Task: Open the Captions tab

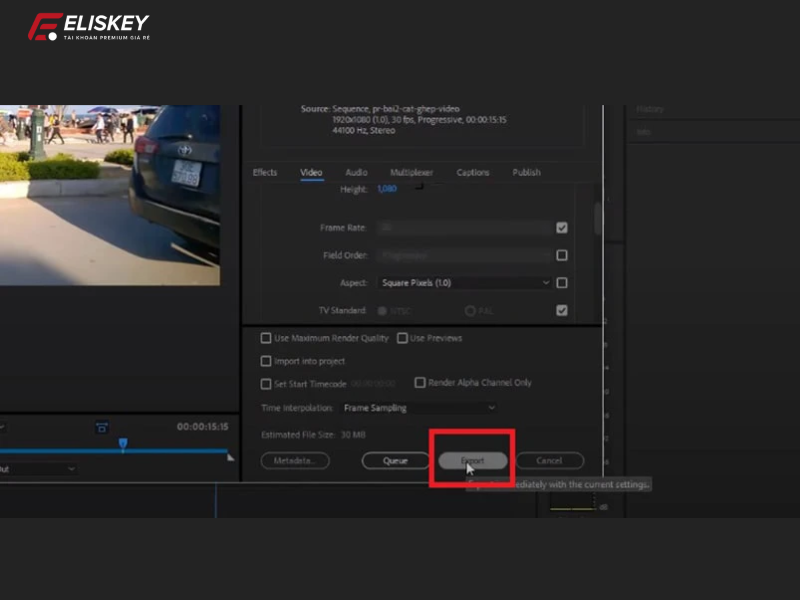Action: pos(472,172)
